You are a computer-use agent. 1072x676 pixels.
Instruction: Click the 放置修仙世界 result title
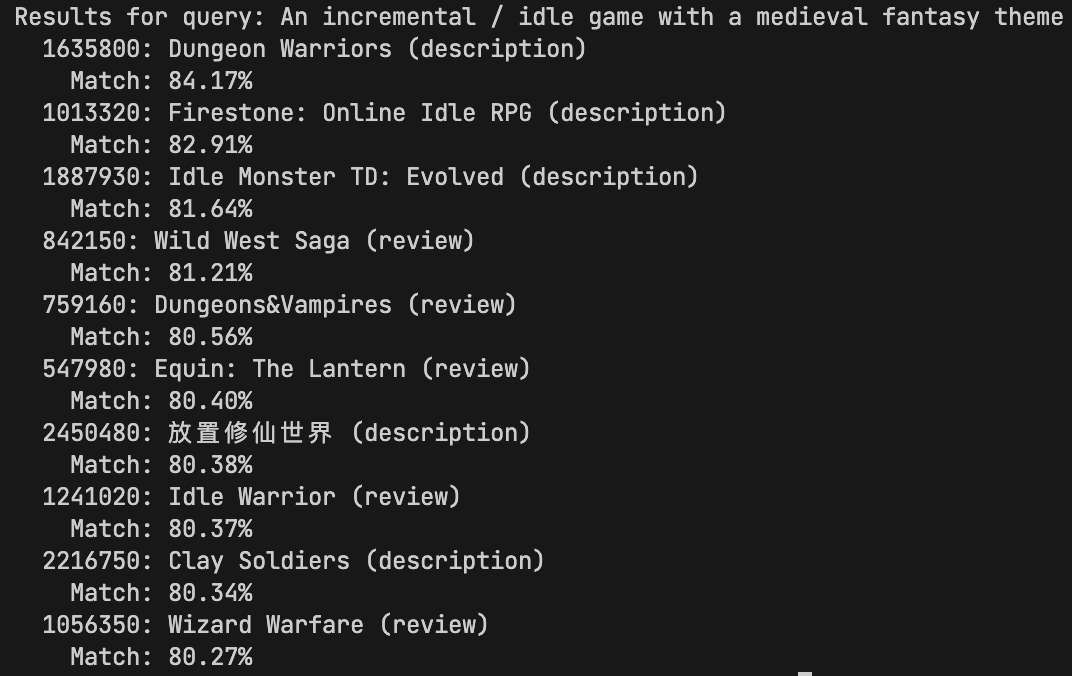[x=250, y=433]
